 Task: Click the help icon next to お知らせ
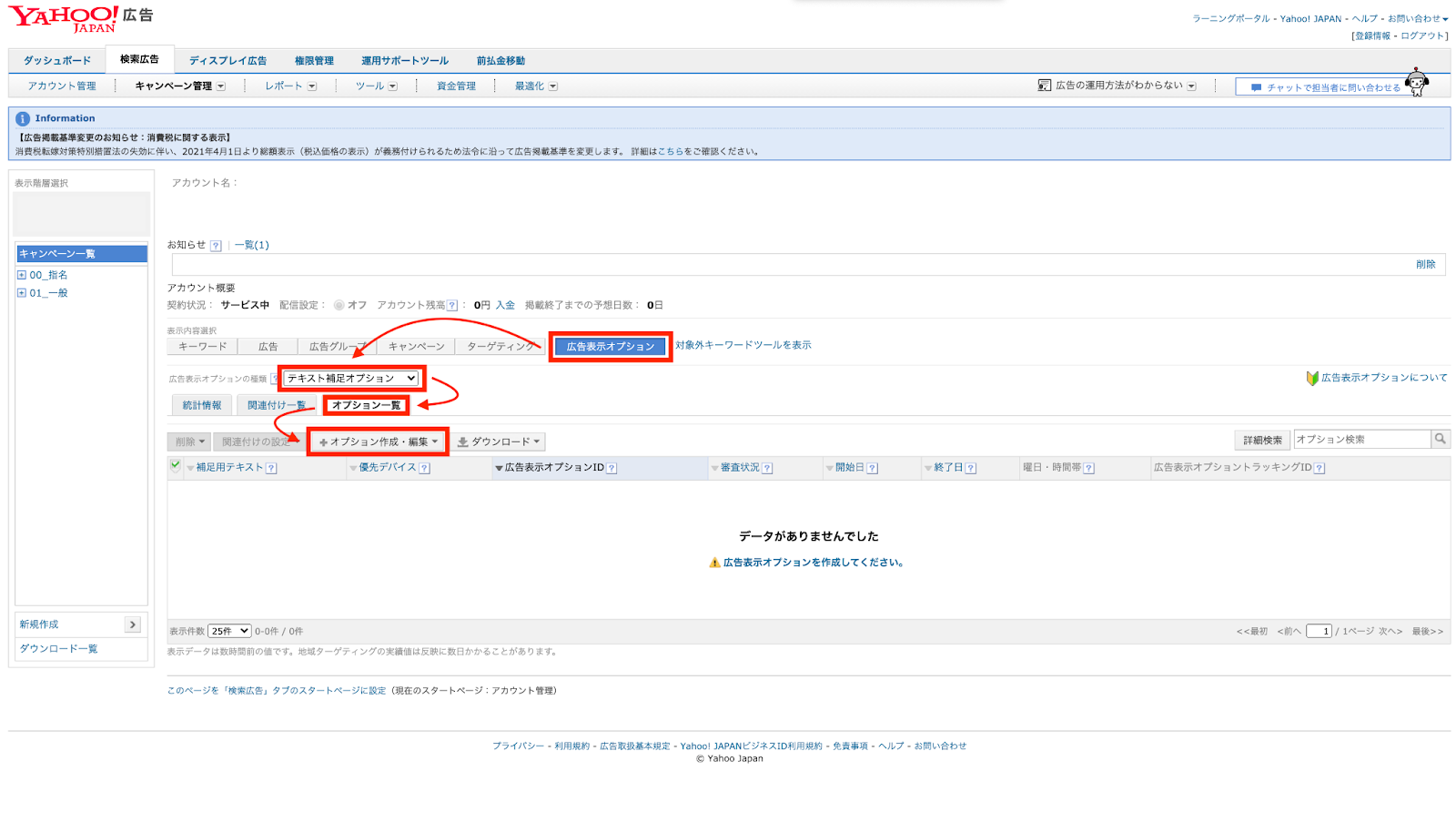[216, 246]
